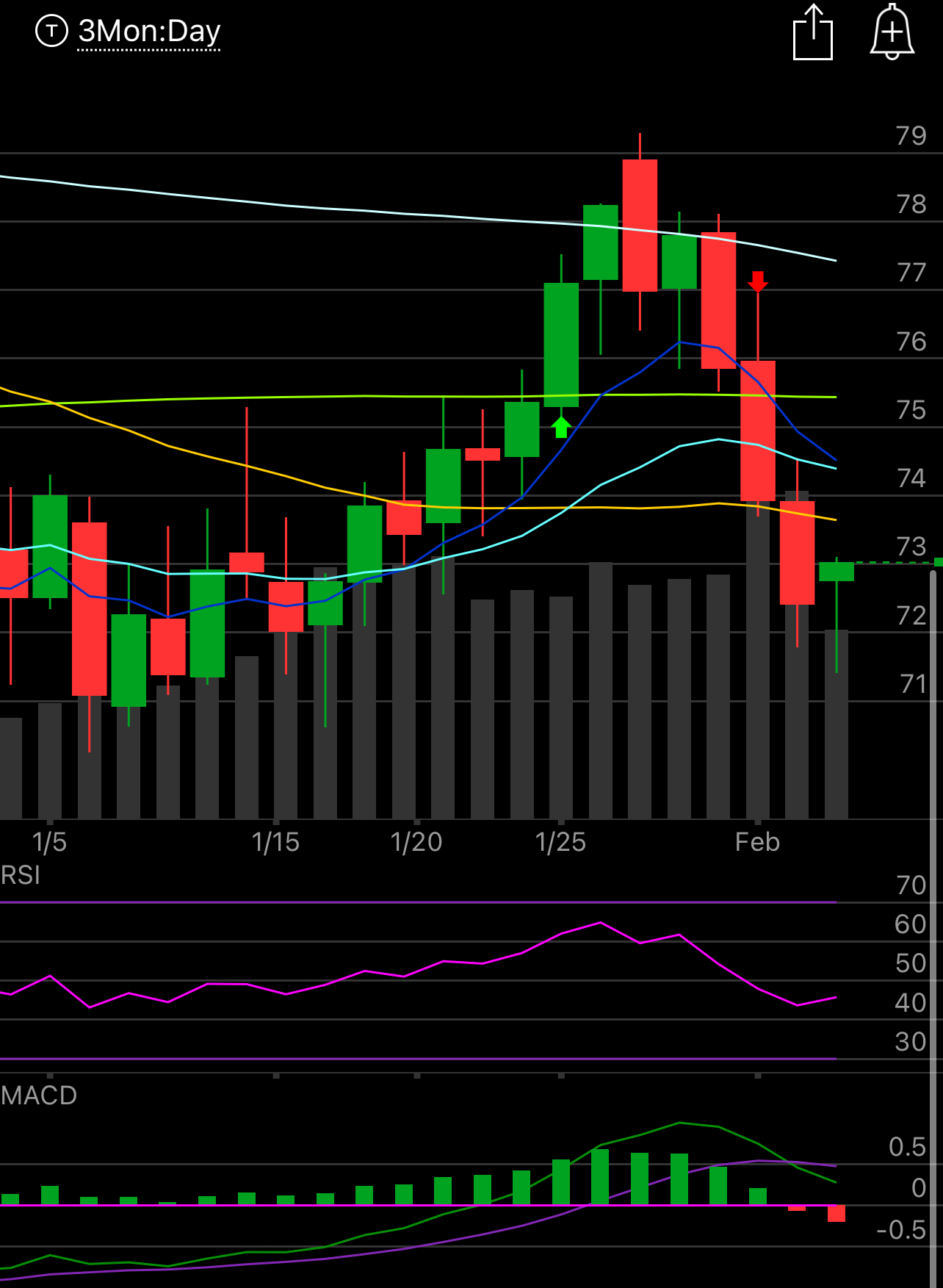This screenshot has width=943, height=1288.
Task: Tap the 79 price axis label
Action: click(911, 136)
